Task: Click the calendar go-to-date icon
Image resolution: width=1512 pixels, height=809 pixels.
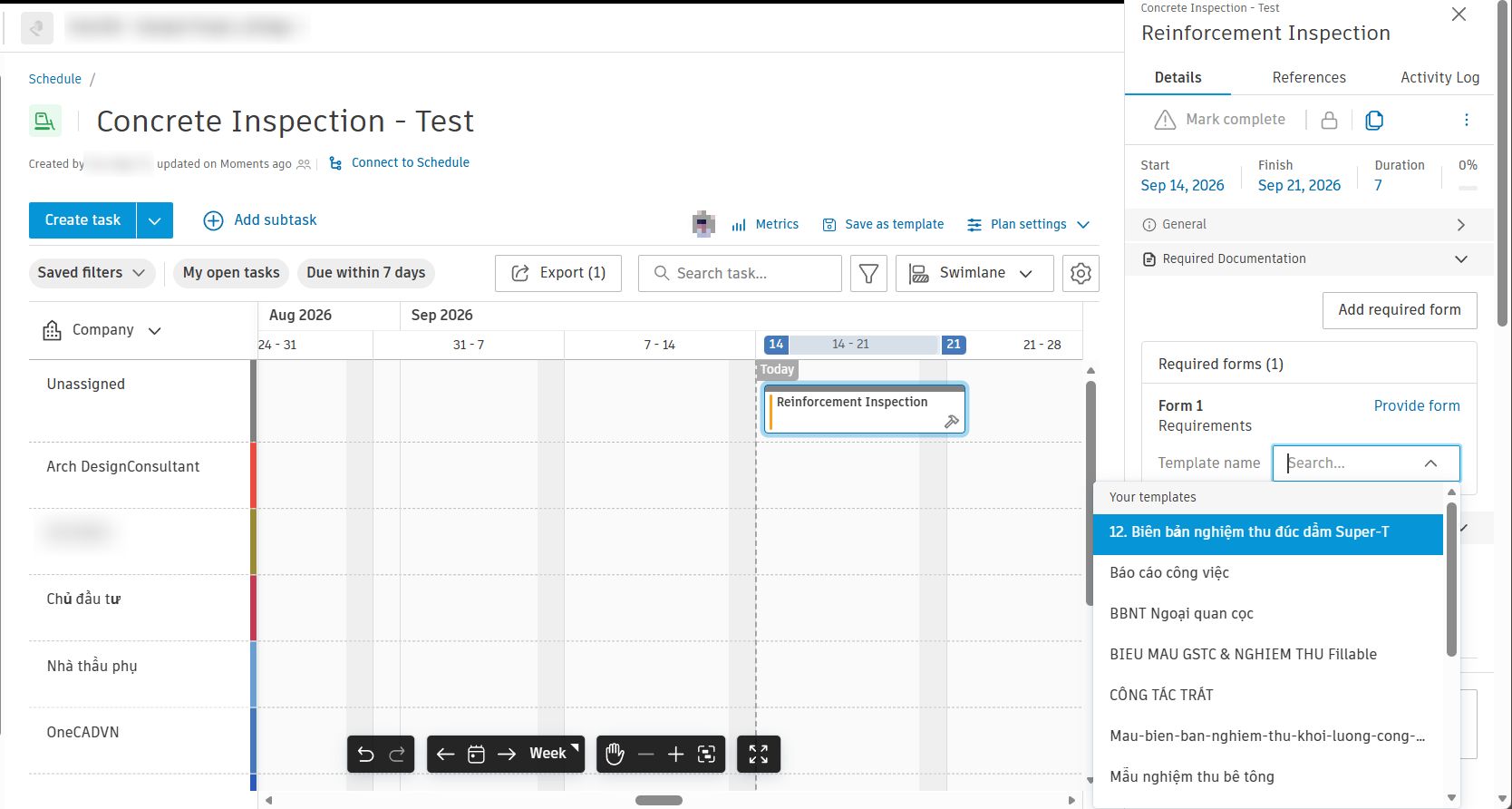Action: 476,754
